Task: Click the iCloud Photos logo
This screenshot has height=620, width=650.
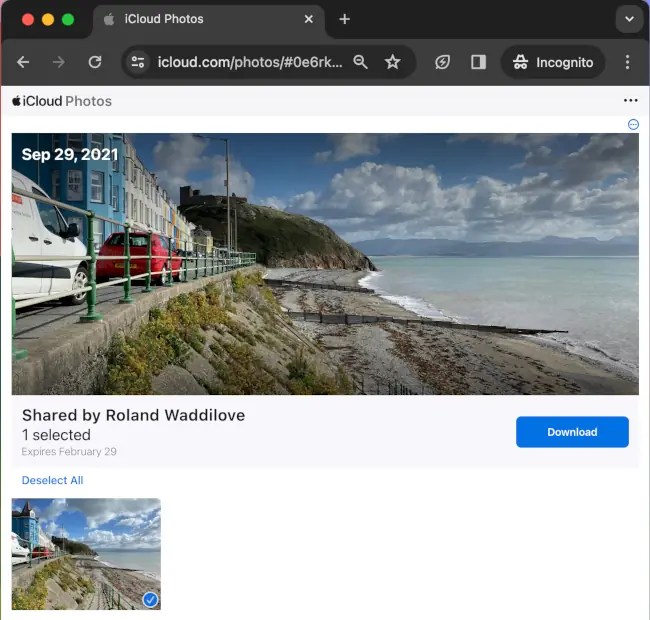Action: tap(62, 101)
